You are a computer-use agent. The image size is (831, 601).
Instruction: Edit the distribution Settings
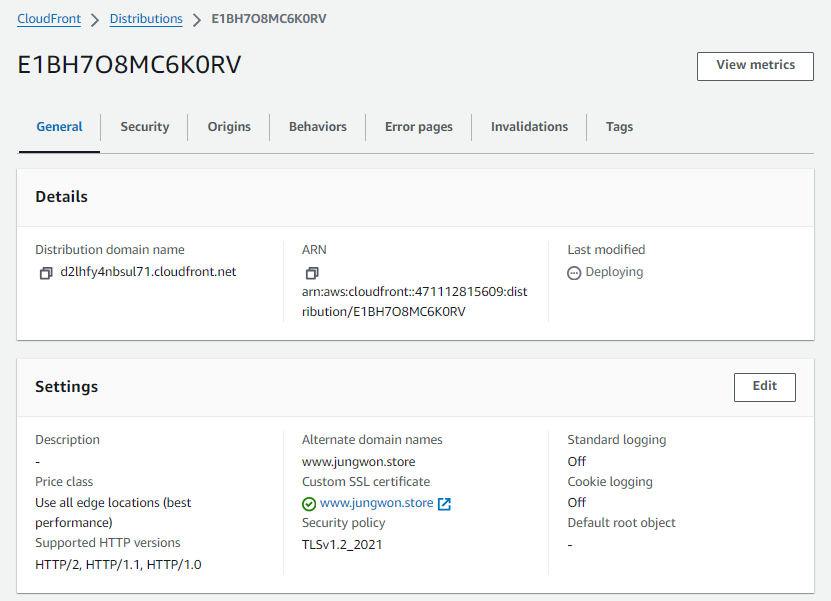pos(765,387)
